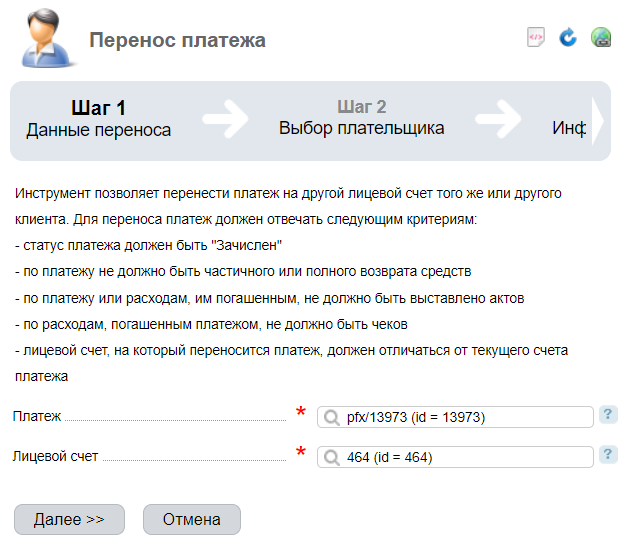
Task: Click the help icon next to Платеж field
Action: click(608, 415)
